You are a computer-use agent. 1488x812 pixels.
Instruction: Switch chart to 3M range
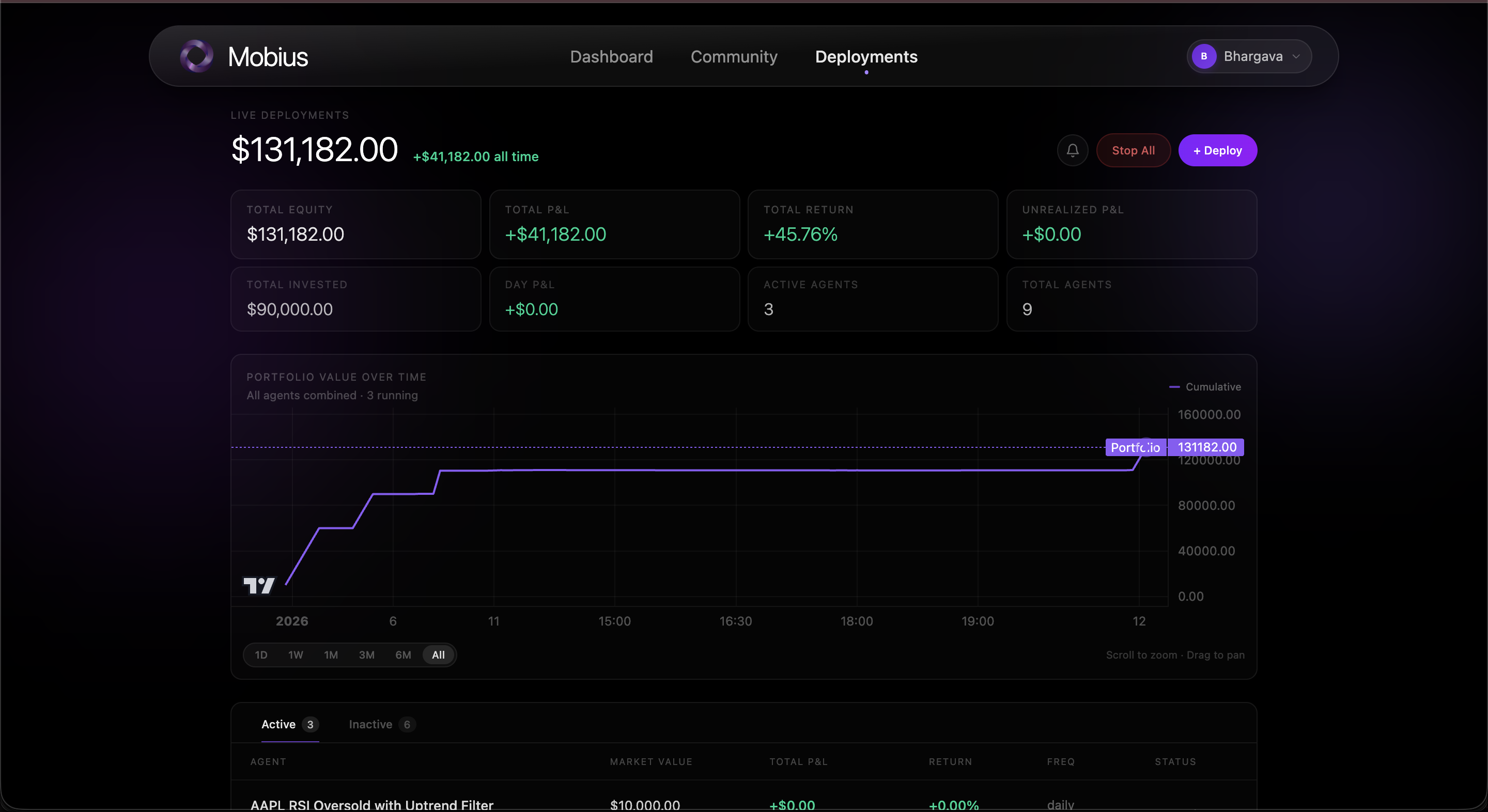366,655
